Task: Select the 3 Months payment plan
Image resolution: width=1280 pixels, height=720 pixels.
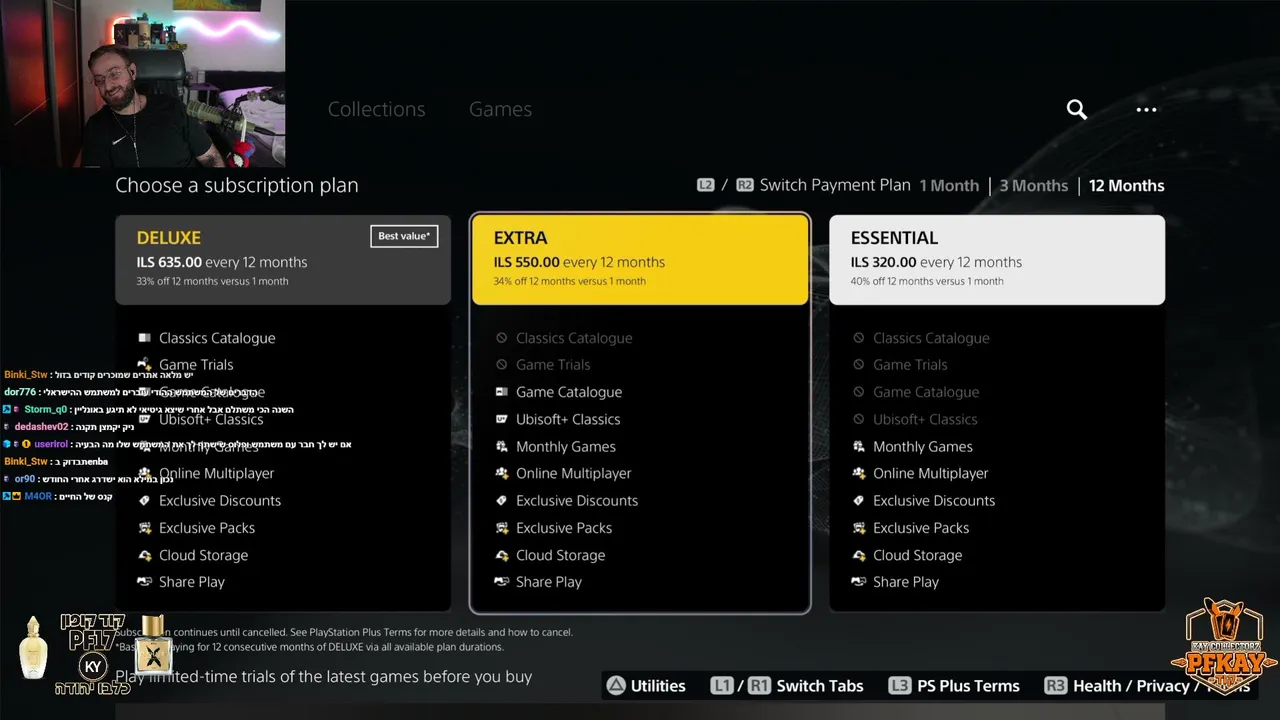Action: pyautogui.click(x=1034, y=185)
